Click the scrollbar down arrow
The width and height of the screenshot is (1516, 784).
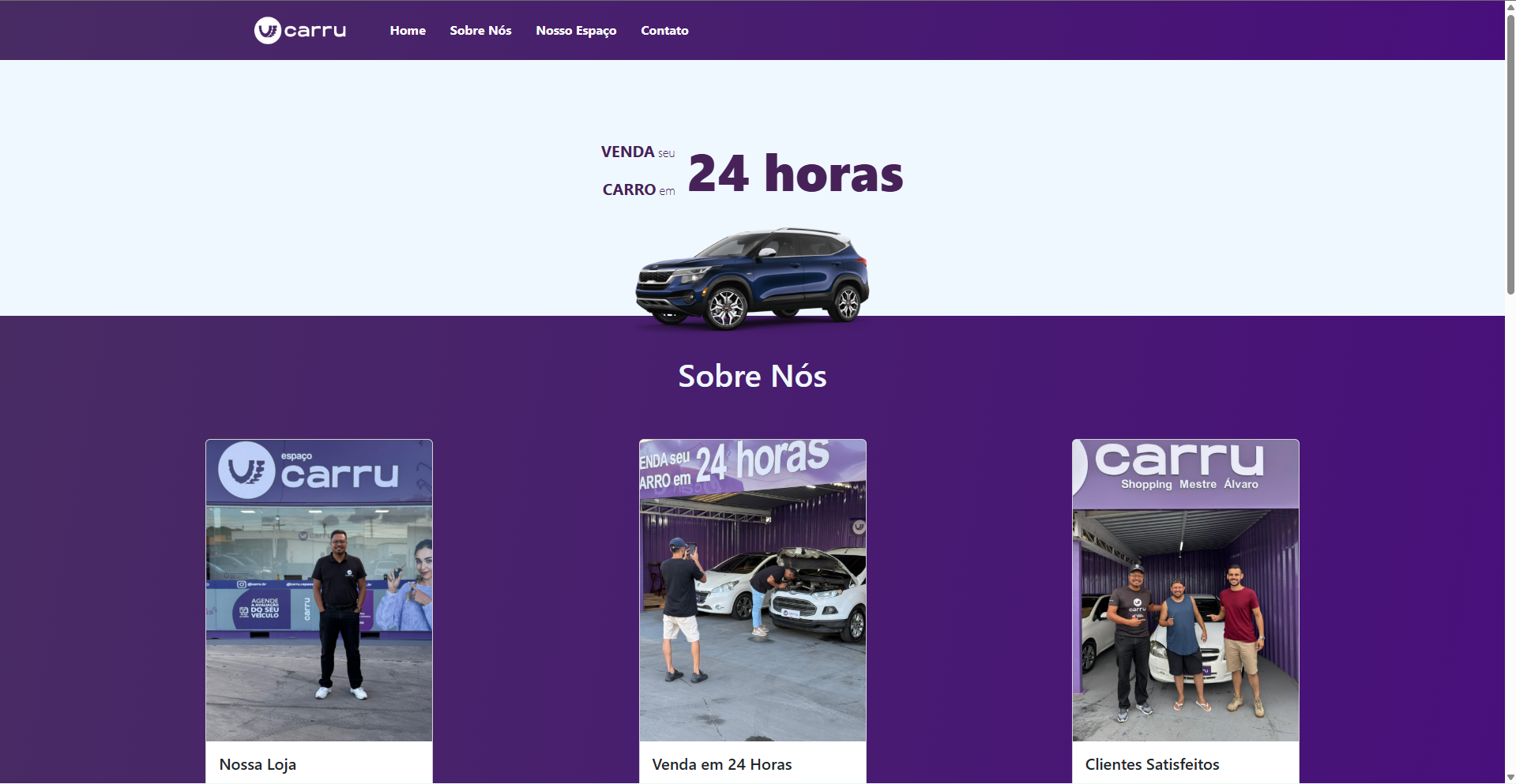[1510, 778]
